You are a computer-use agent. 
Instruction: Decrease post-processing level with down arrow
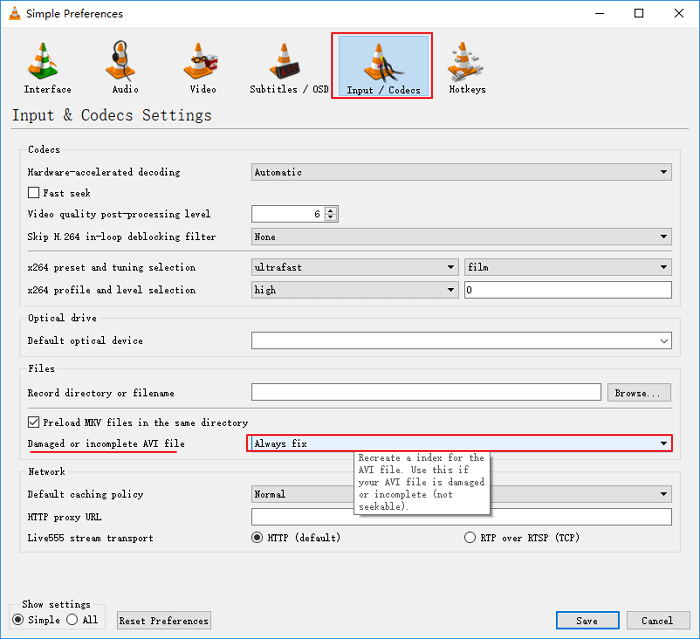(331, 217)
